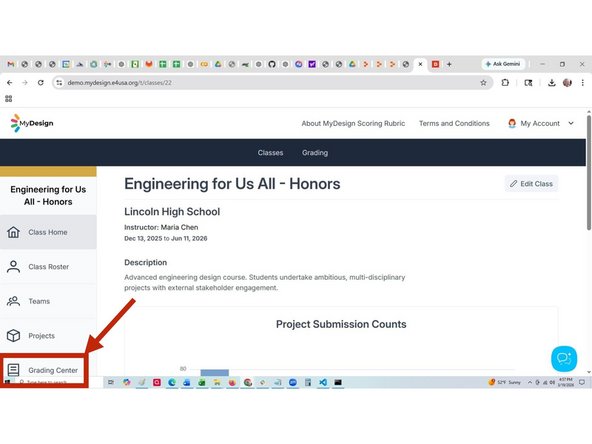Switch to the GitHub browser tab
This screenshot has width=592, height=444.
[x=272, y=64]
